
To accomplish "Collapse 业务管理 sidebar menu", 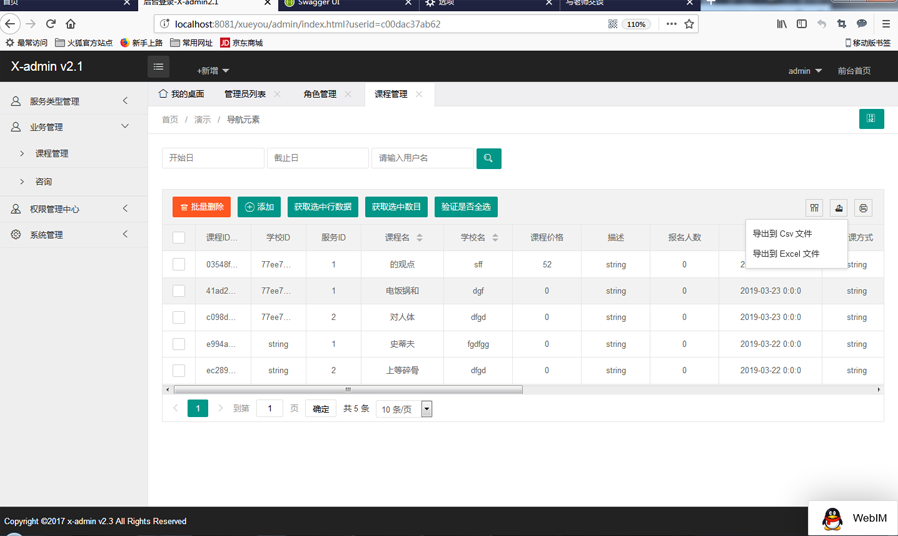I will (x=74, y=127).
